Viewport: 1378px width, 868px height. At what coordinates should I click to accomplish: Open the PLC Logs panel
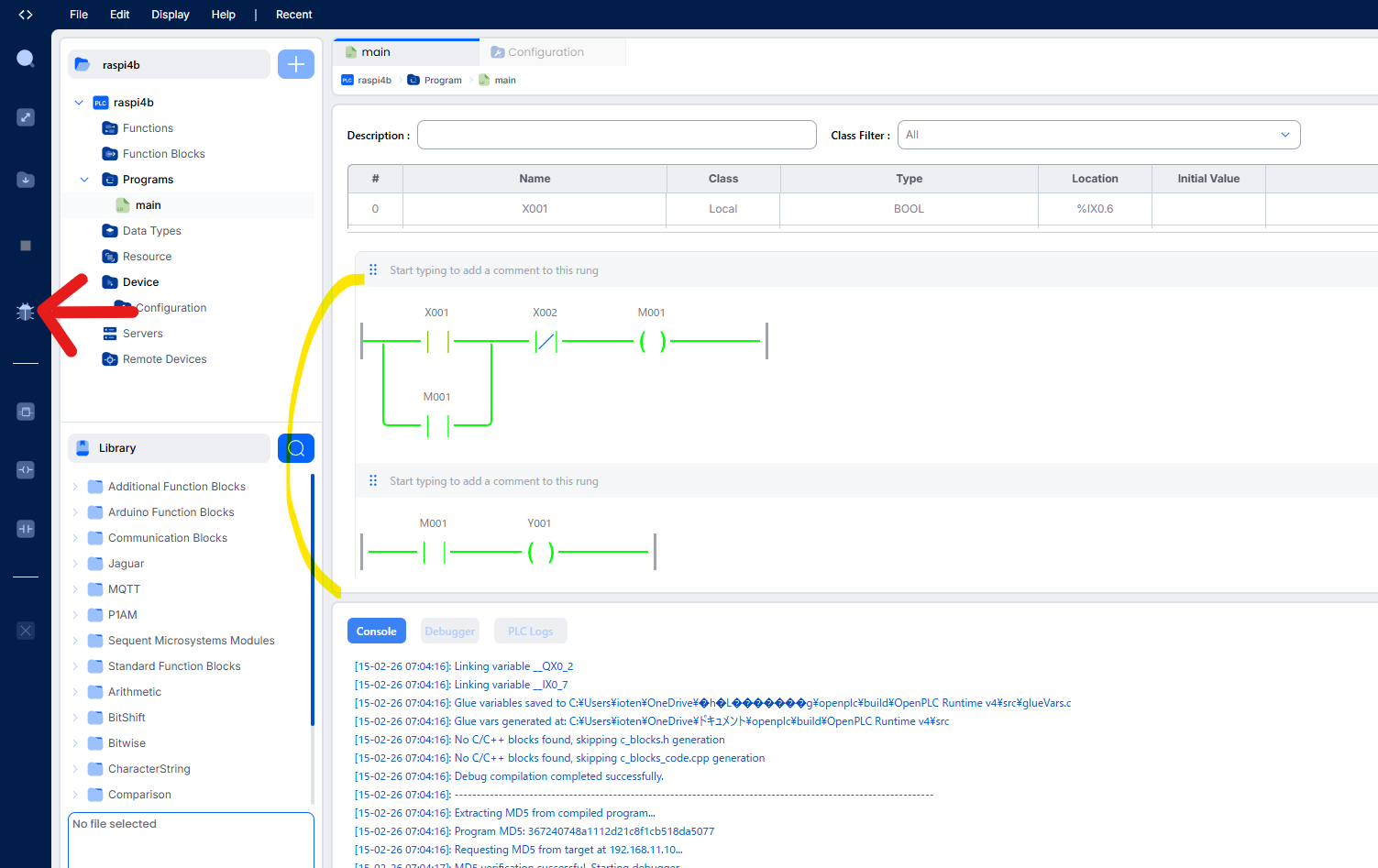pos(530,632)
